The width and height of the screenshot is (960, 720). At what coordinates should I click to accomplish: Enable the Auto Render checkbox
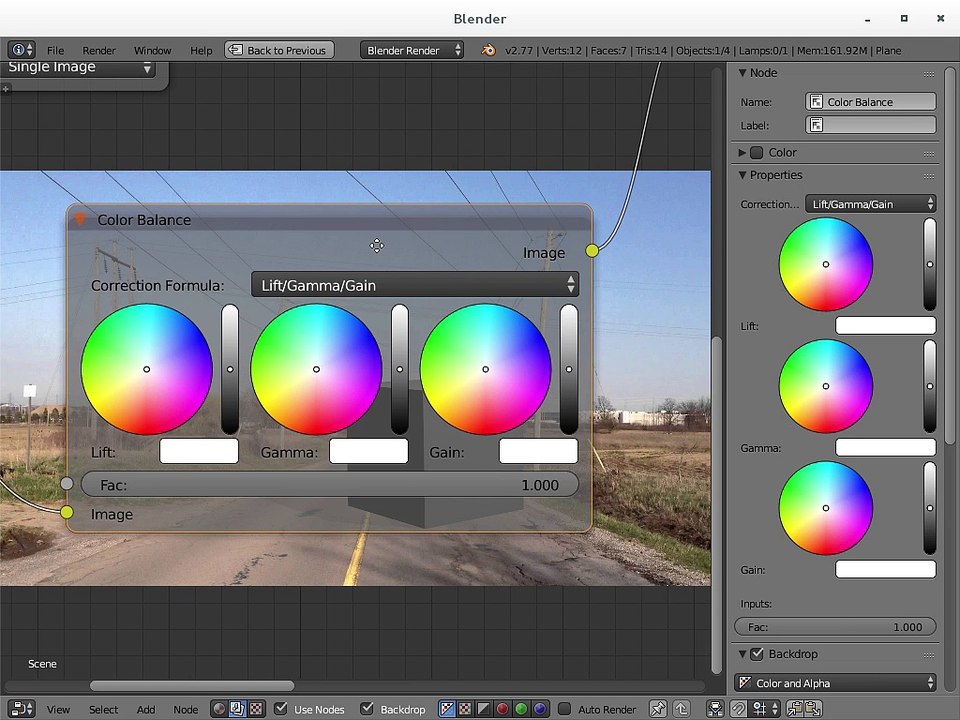(x=564, y=708)
